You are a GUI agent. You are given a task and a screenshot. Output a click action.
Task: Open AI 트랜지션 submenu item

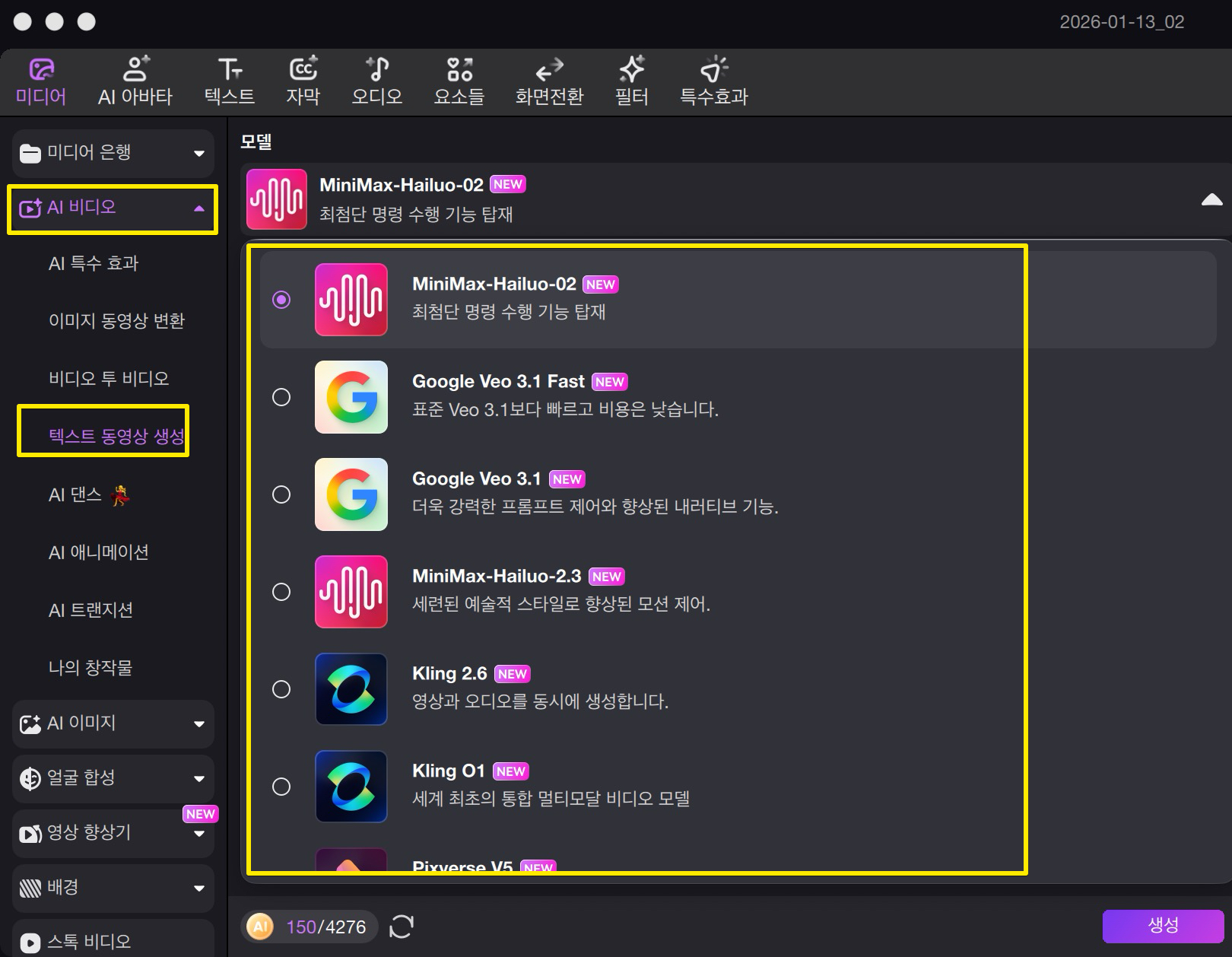coord(90,610)
